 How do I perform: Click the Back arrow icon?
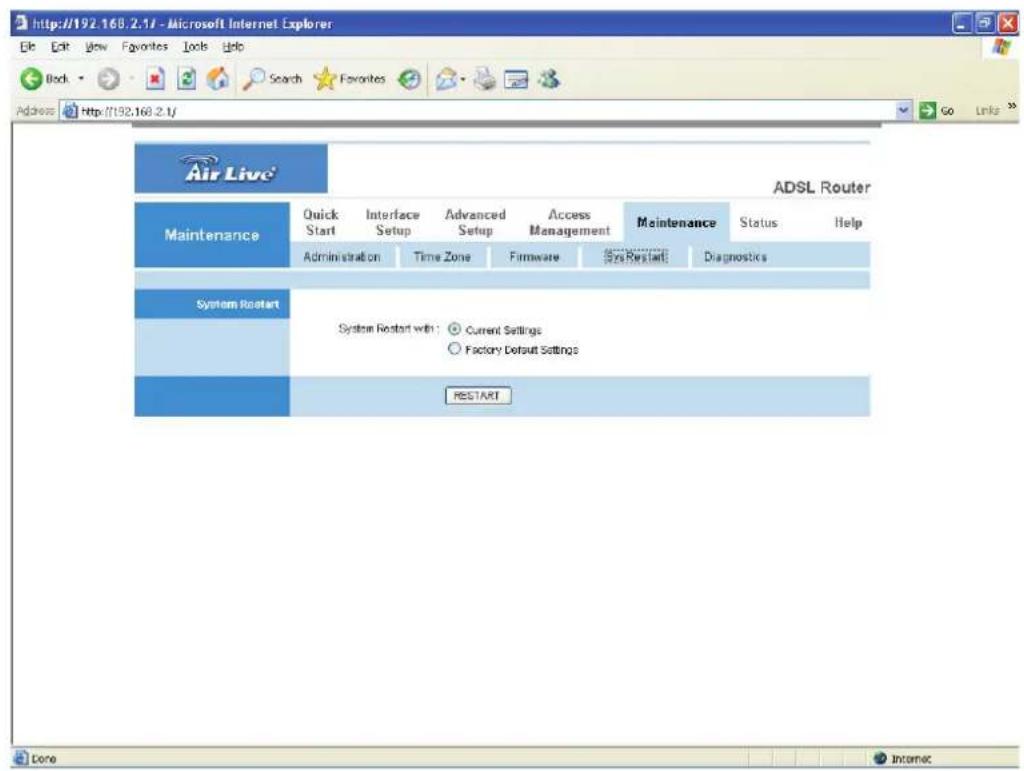pyautogui.click(x=31, y=79)
